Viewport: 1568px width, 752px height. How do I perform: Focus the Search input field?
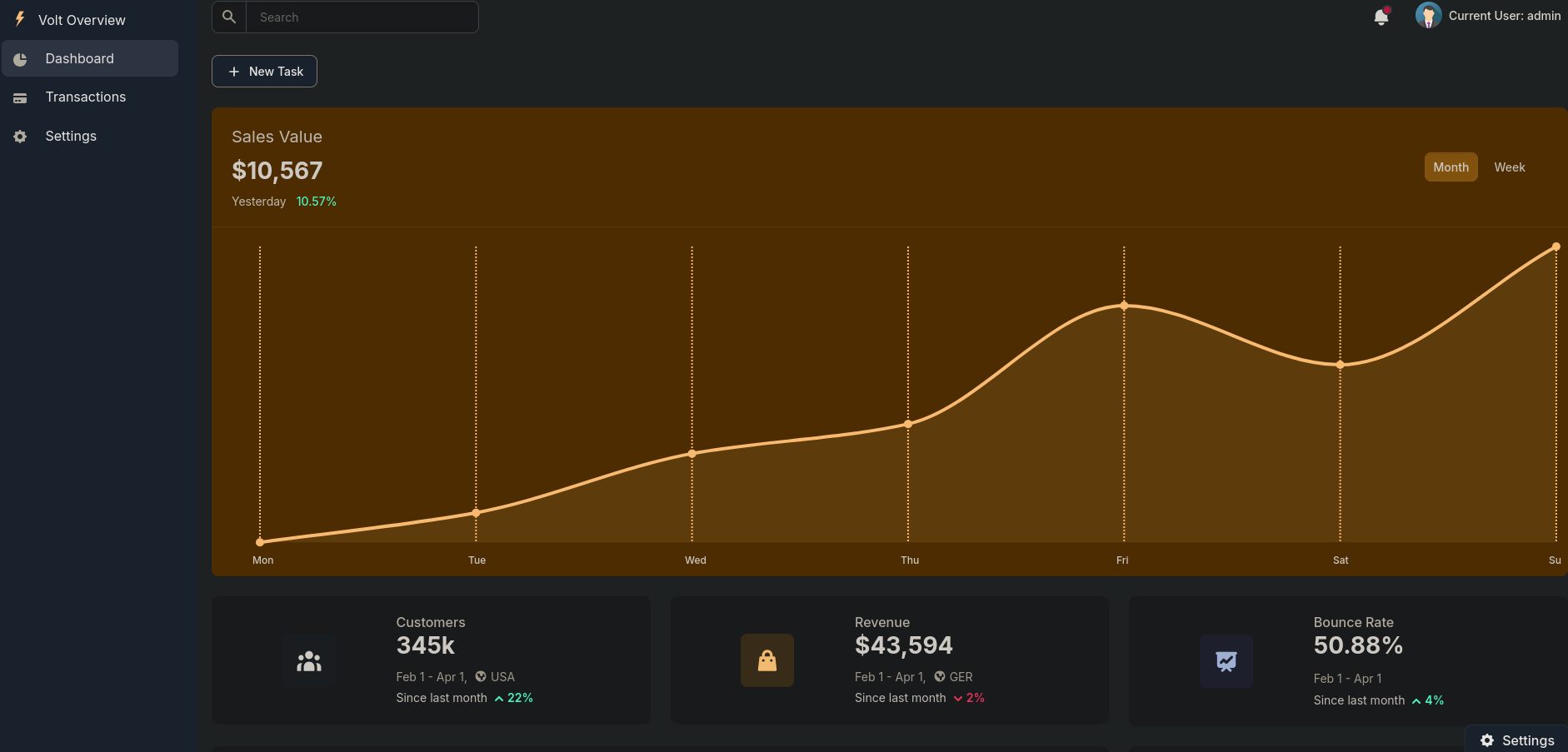click(362, 17)
